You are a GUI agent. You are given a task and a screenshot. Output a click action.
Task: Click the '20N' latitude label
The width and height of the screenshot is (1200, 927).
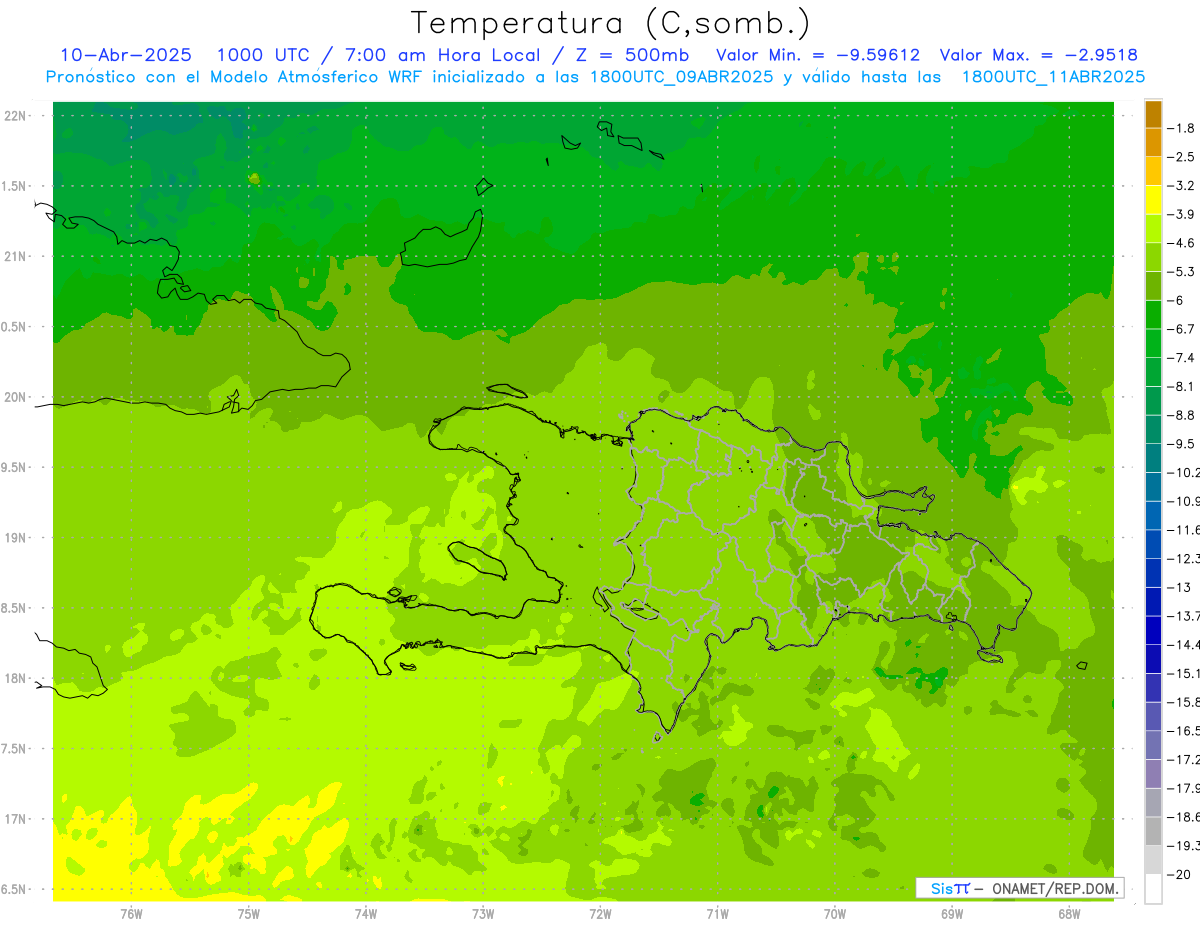(x=14, y=397)
